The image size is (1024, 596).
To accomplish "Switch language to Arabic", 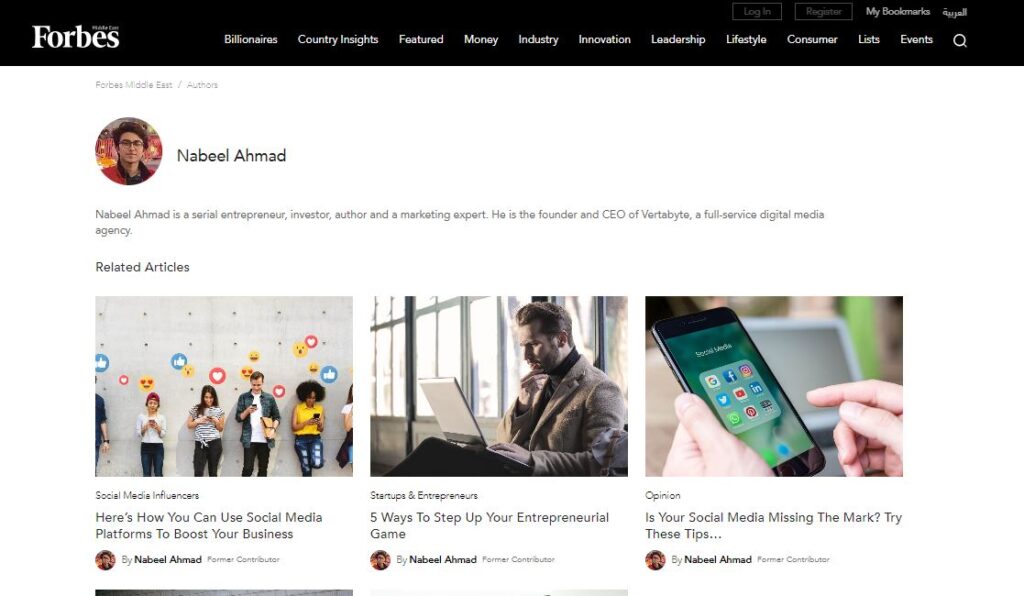I will tap(954, 12).
